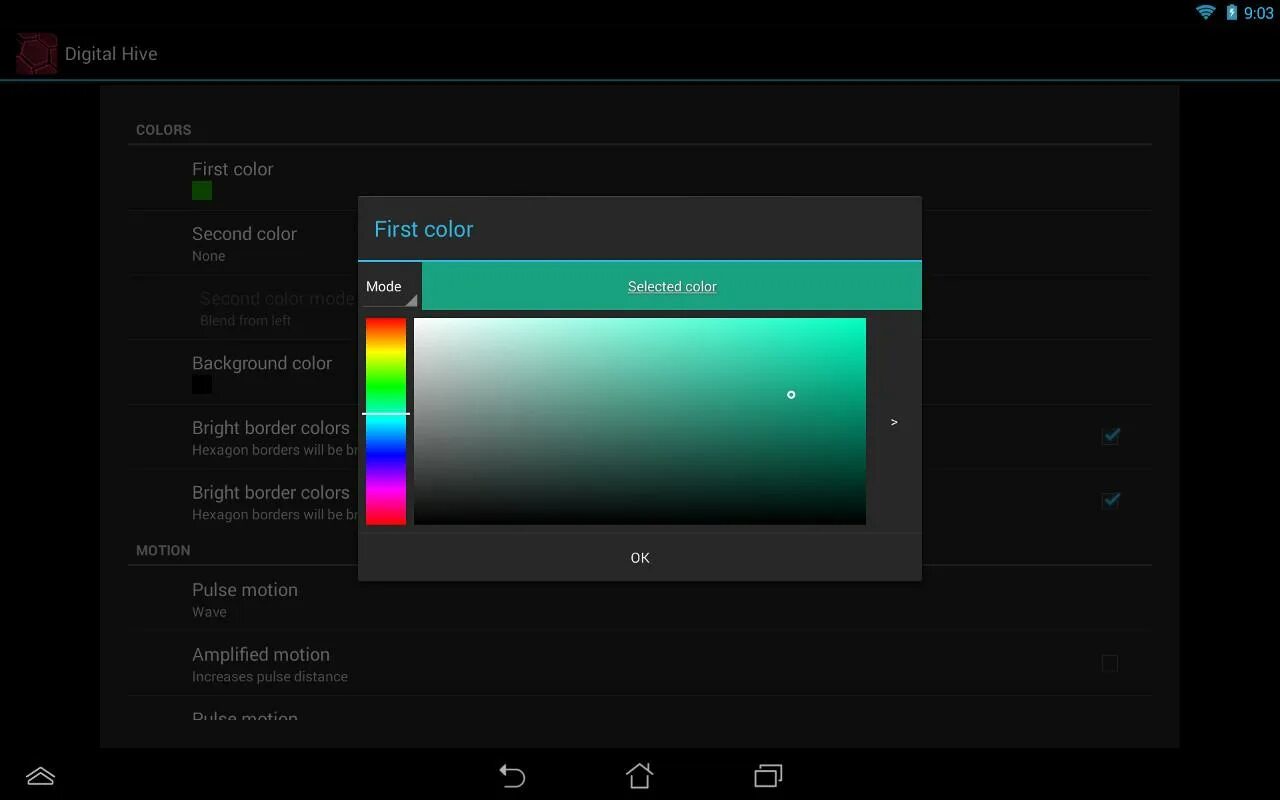This screenshot has width=1280, height=800.
Task: Click the First color green swatch
Action: pos(202,191)
